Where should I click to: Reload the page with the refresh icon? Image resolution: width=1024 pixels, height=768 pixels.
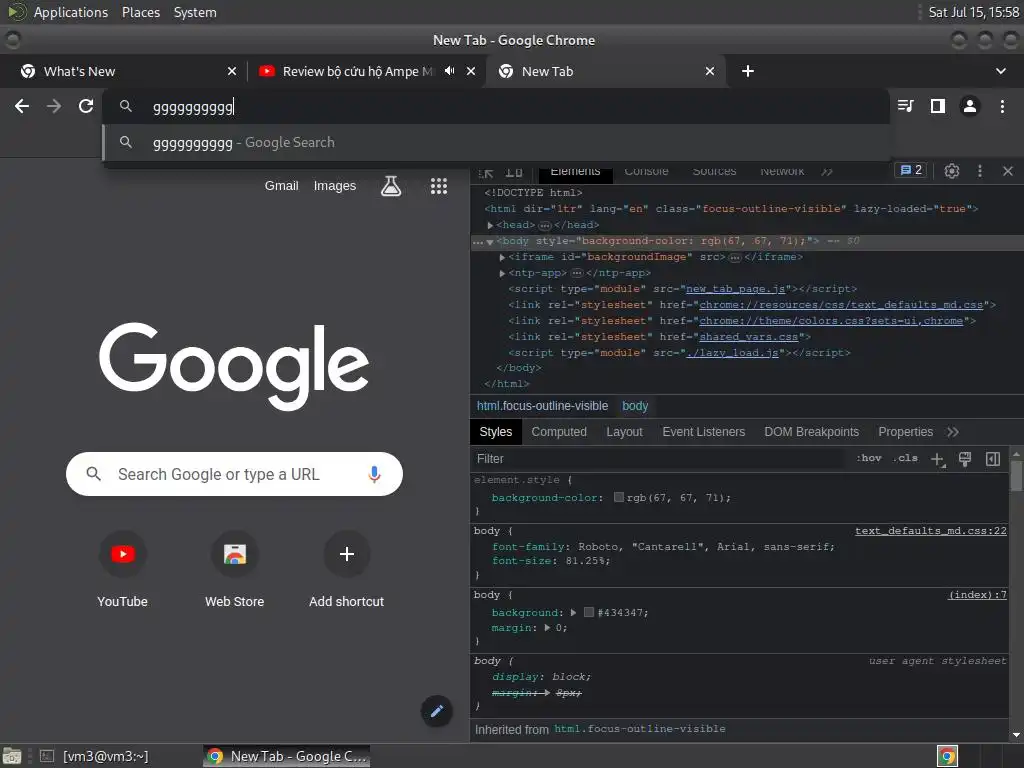pyautogui.click(x=86, y=106)
